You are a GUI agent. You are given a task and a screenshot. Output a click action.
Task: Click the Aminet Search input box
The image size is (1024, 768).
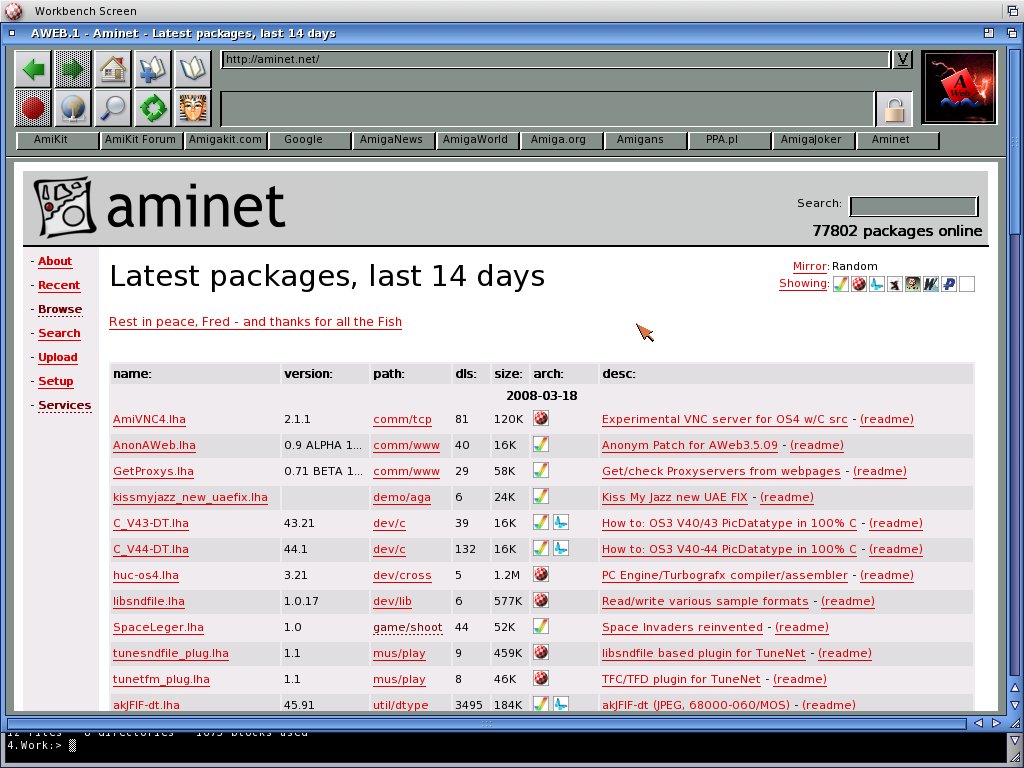click(914, 206)
